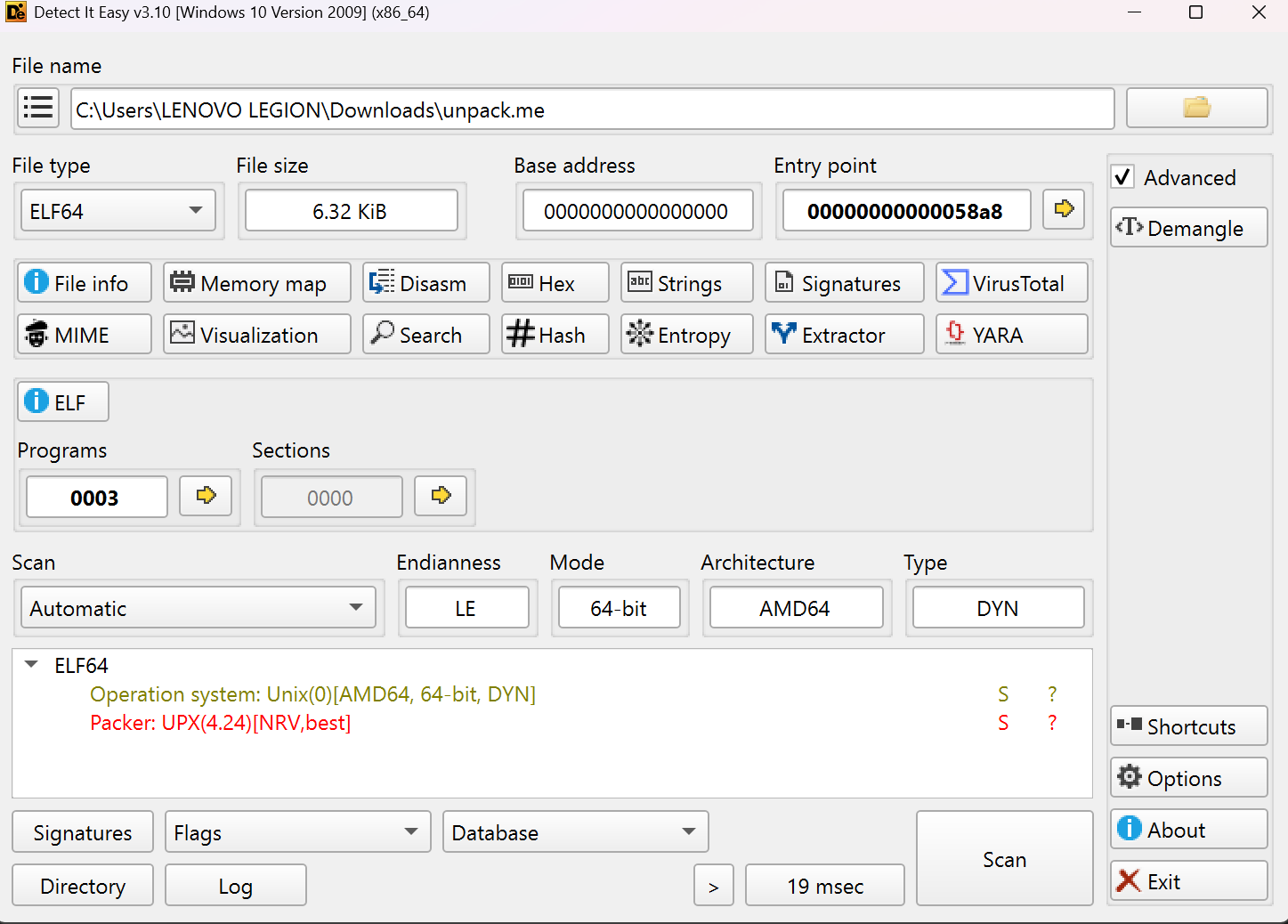The height and width of the screenshot is (924, 1288).
Task: Open the Memory map view
Action: coord(256,283)
